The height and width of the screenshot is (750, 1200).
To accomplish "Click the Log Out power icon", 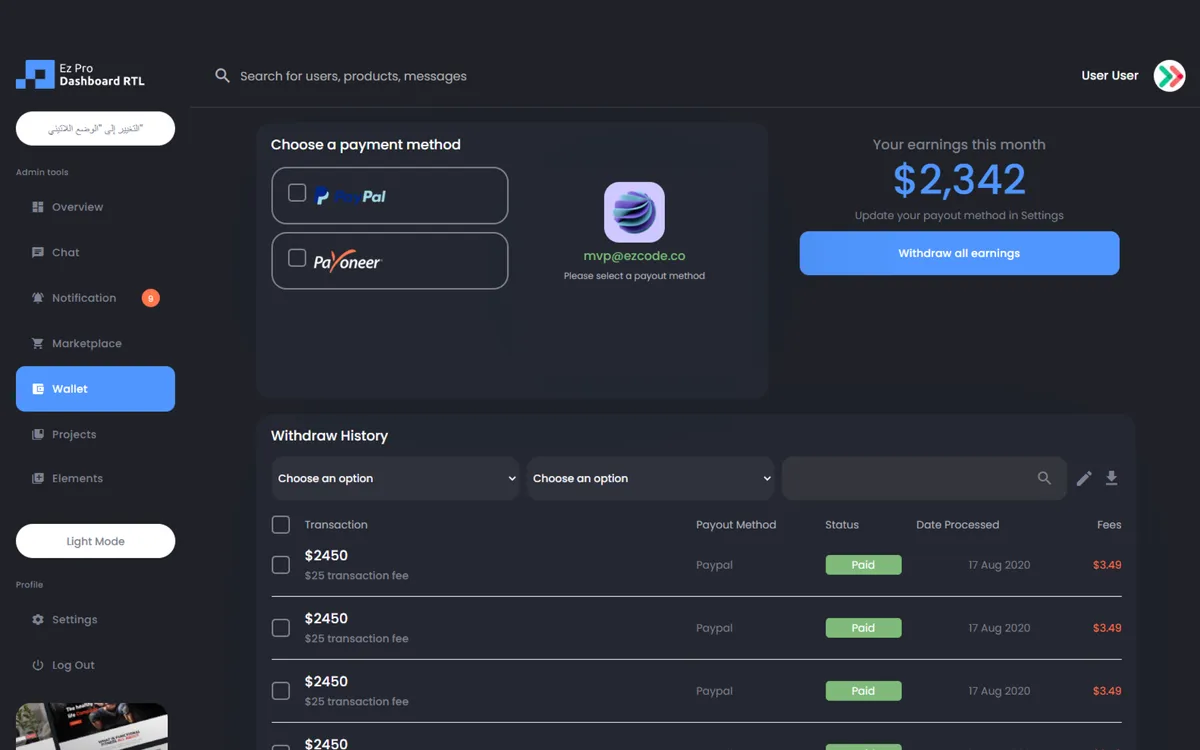I will point(38,665).
